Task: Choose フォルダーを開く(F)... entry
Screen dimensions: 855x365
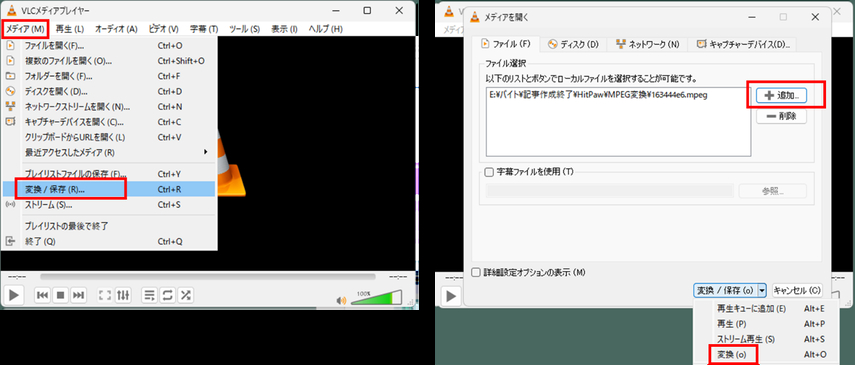Action: point(109,76)
